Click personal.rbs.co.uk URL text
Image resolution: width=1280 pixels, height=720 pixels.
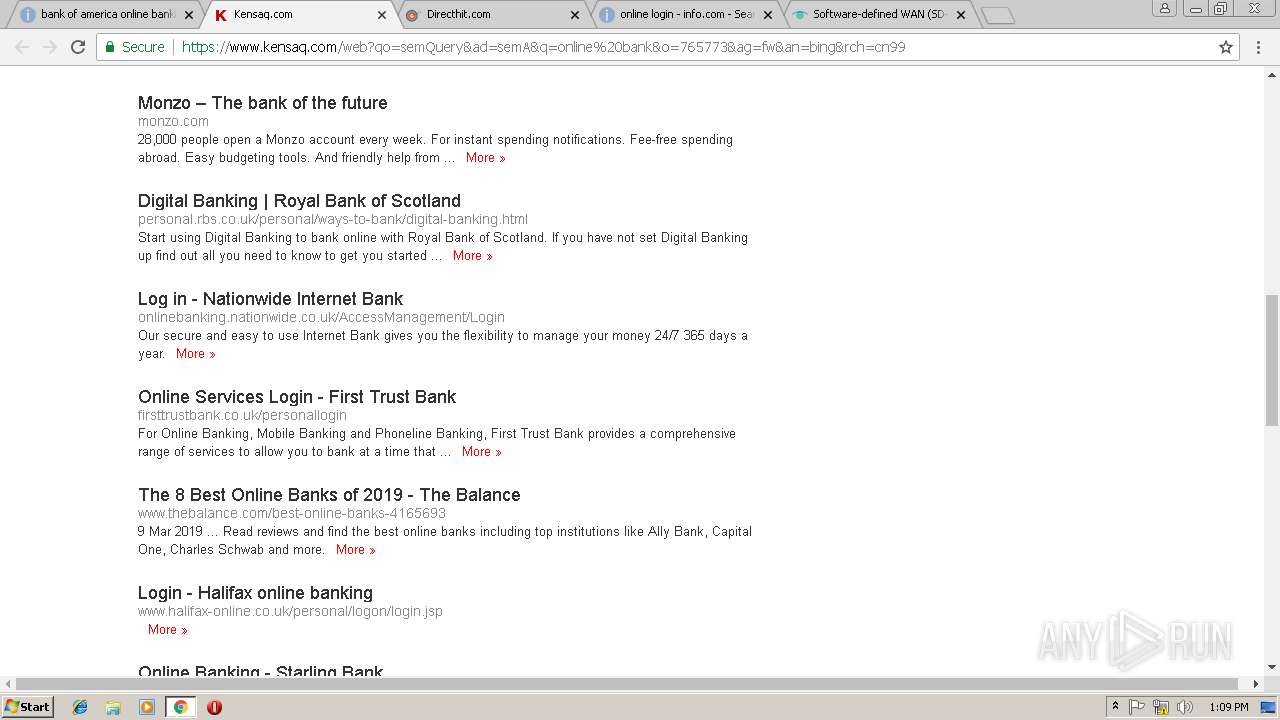pos(333,219)
